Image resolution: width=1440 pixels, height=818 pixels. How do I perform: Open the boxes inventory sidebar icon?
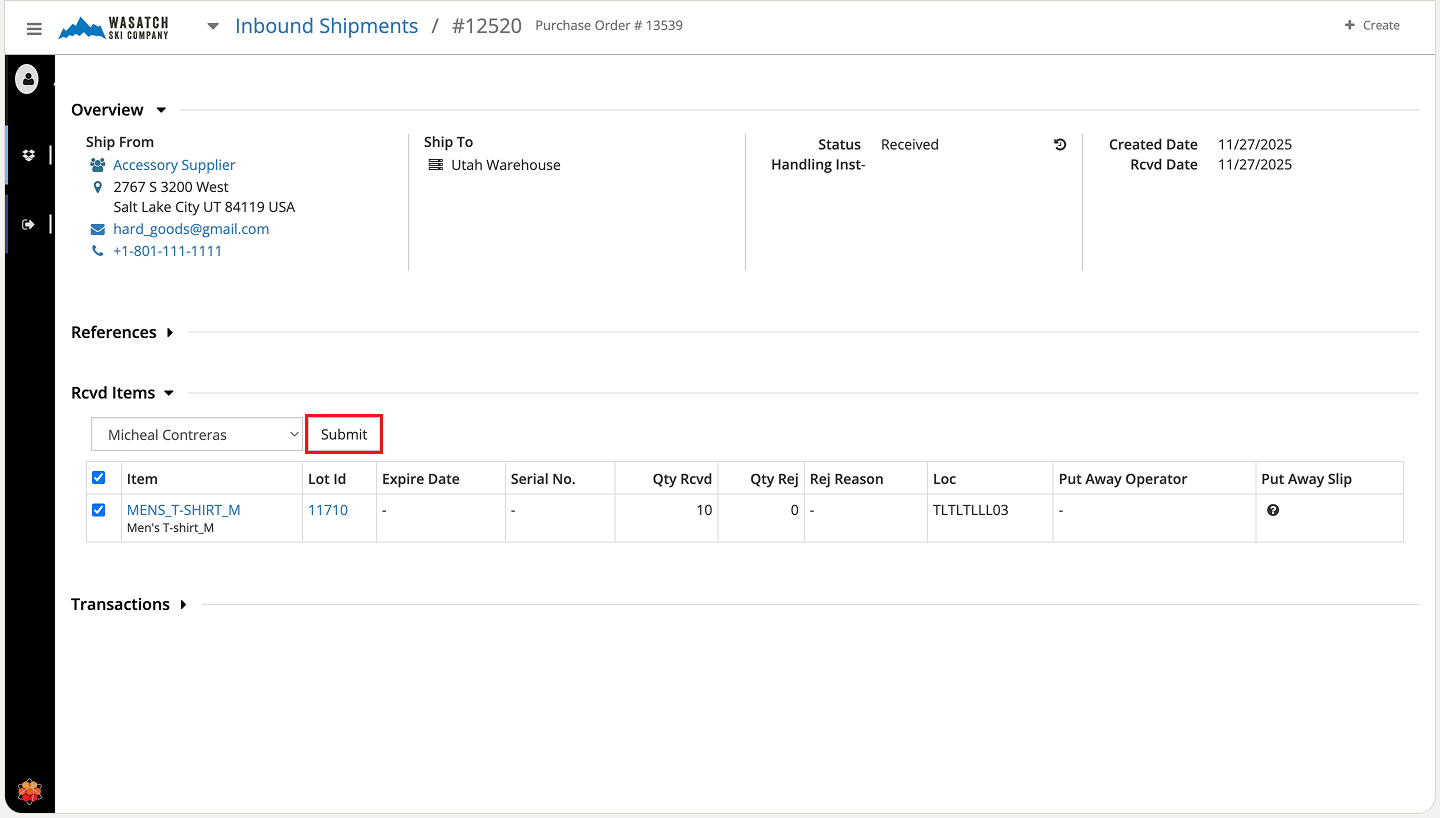29,155
